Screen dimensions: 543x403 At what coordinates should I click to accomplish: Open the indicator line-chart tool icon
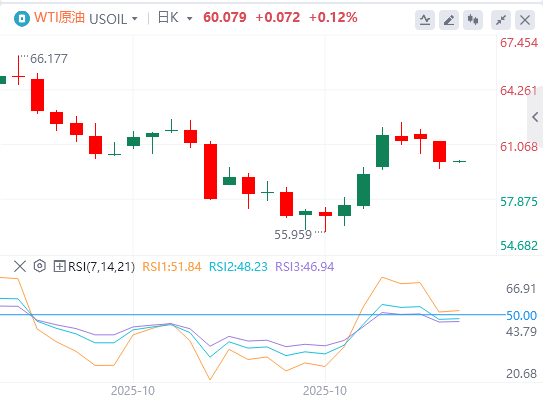coord(425,20)
